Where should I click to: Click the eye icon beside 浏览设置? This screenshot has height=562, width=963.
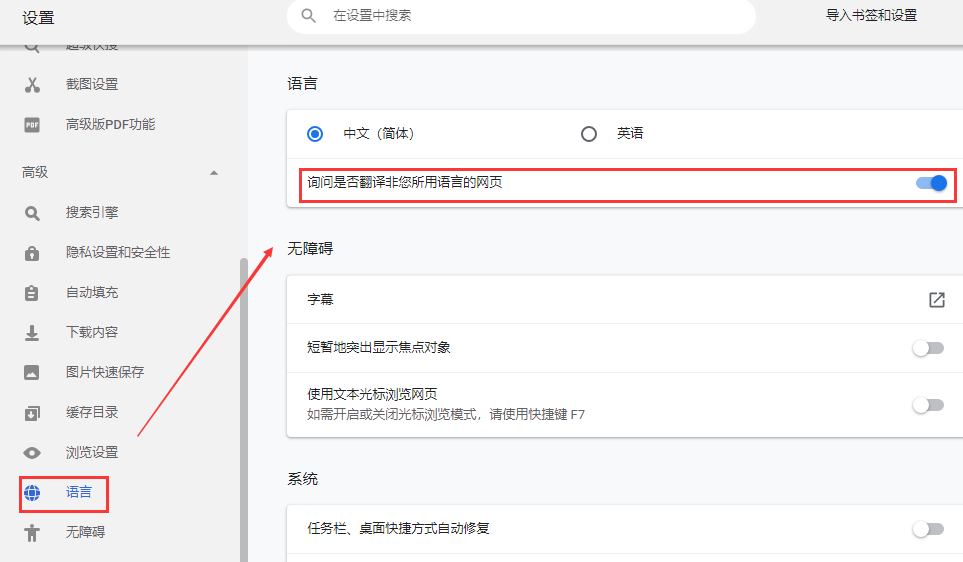(x=32, y=452)
